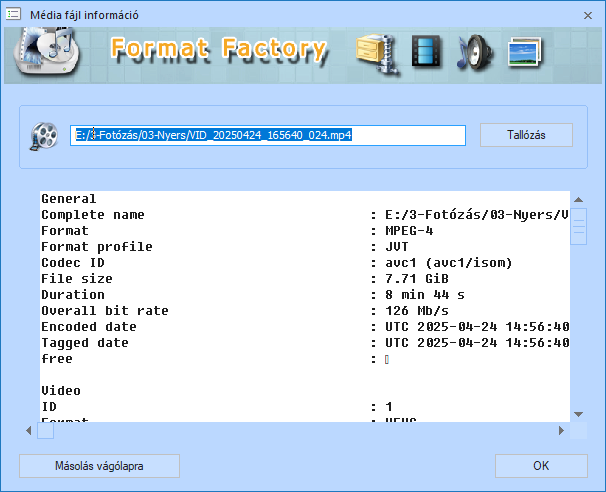Click the Complete name path value

pos(477,215)
